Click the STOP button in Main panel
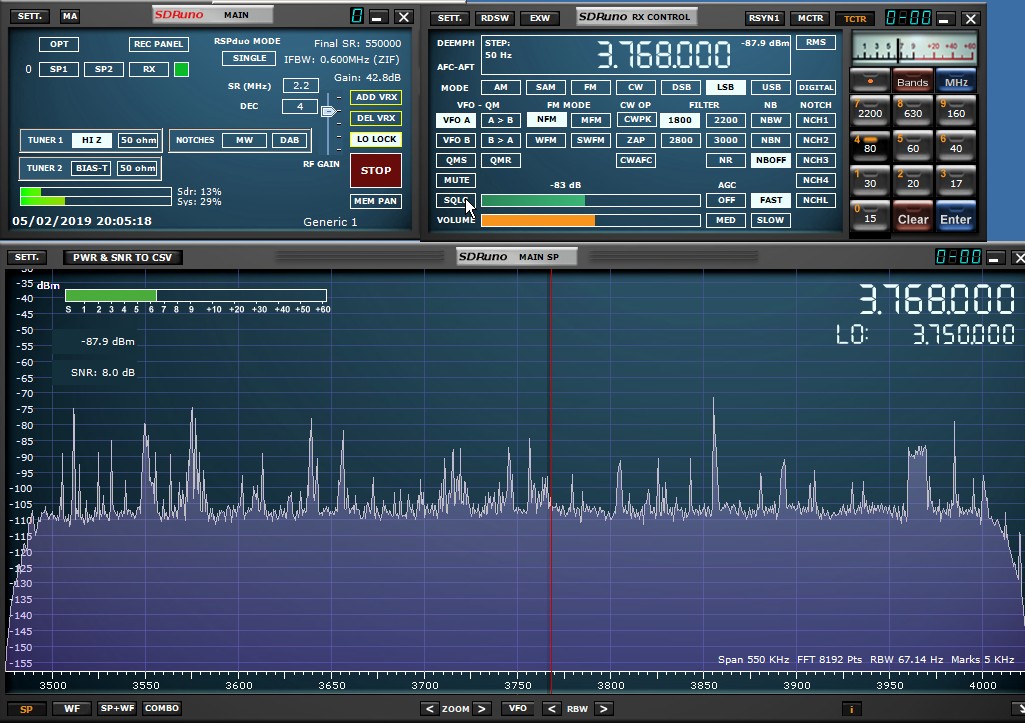1025x723 pixels. pos(376,170)
